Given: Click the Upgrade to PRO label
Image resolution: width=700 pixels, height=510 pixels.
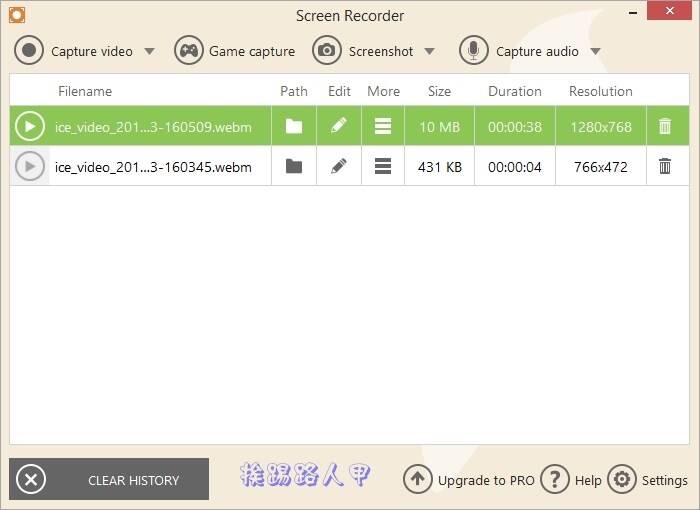Looking at the screenshot, I should [486, 481].
